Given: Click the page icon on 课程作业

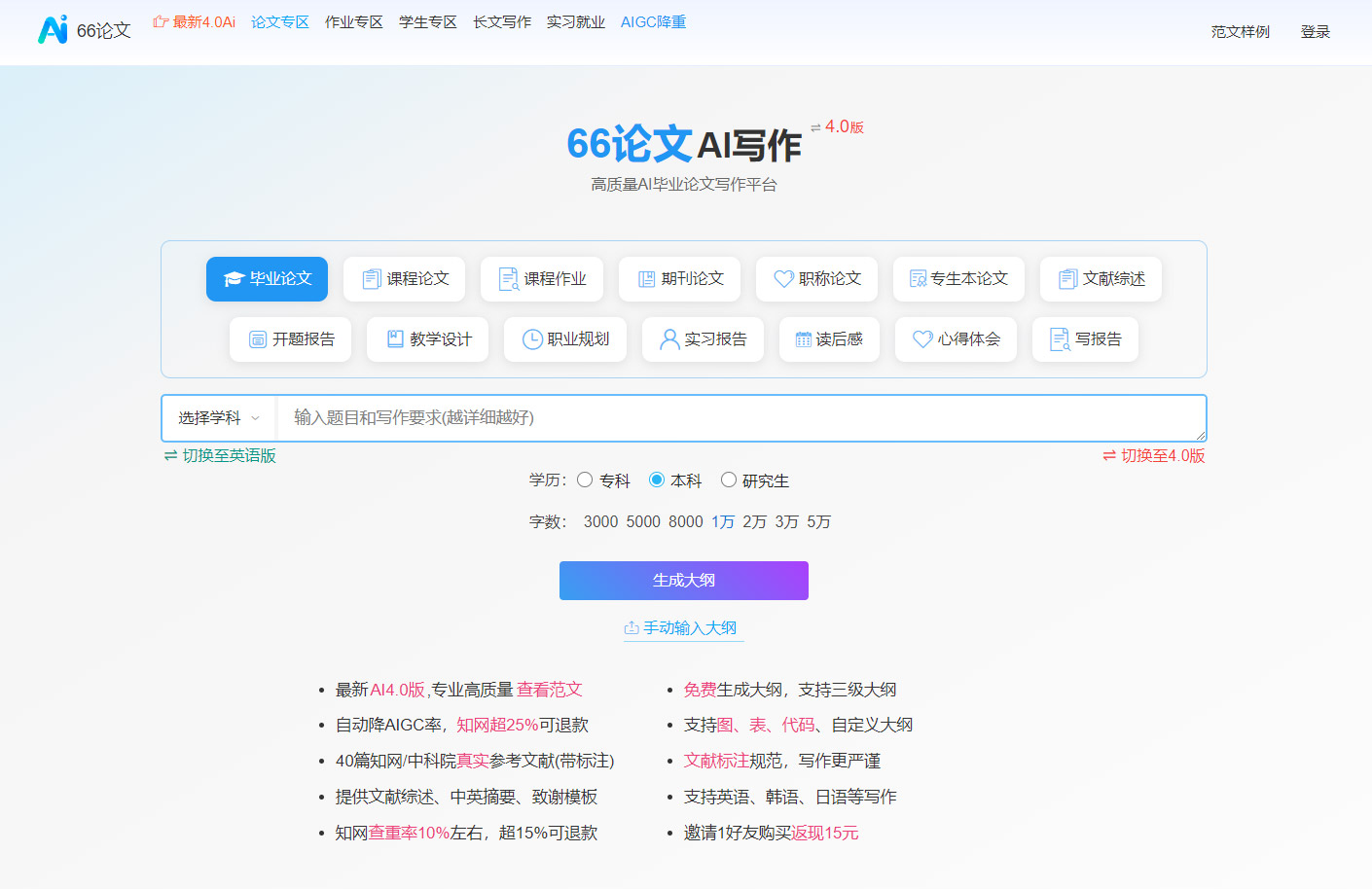Looking at the screenshot, I should coord(509,279).
